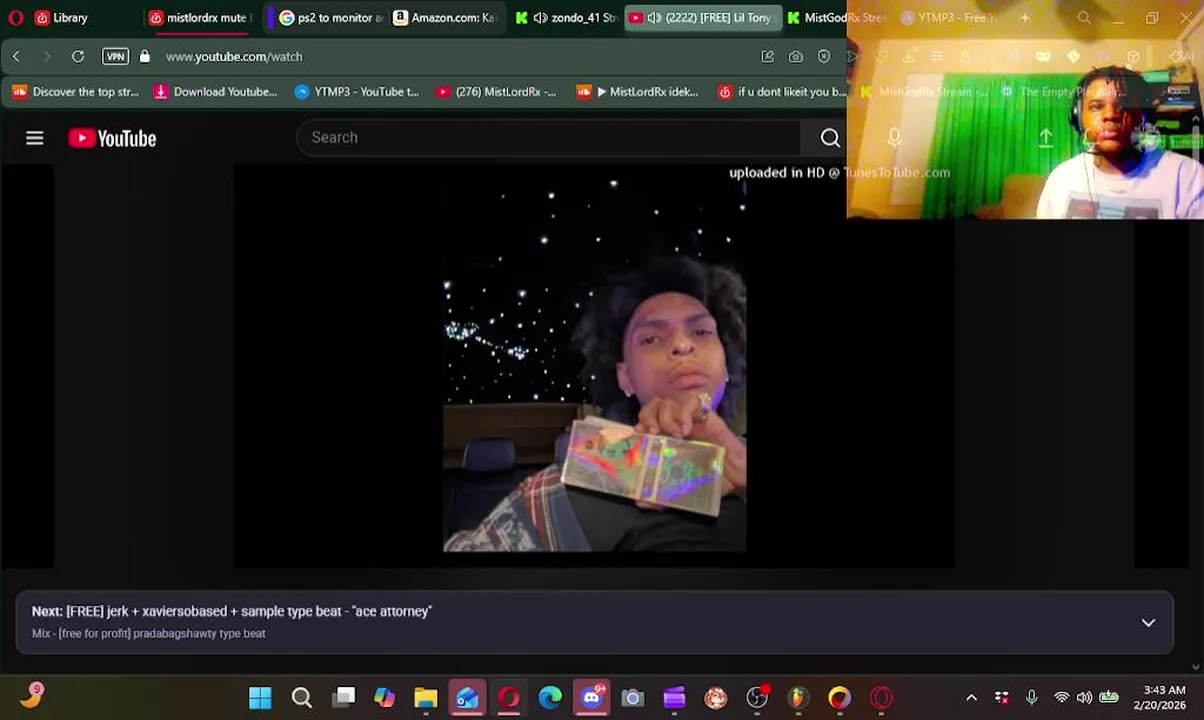
Task: Open the YouTube guide hamburger menu
Action: coord(35,138)
